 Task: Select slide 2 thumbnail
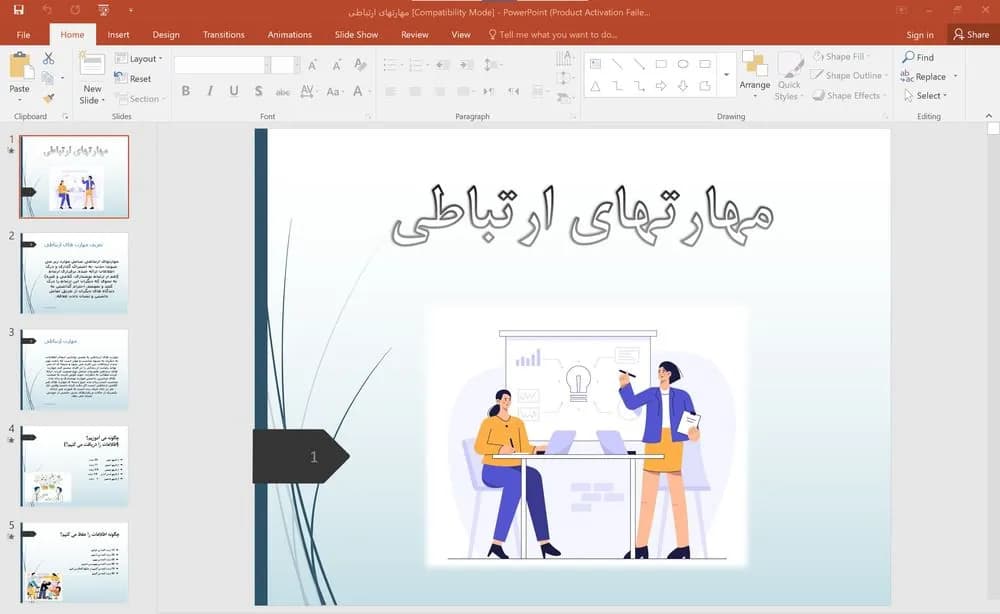click(74, 273)
